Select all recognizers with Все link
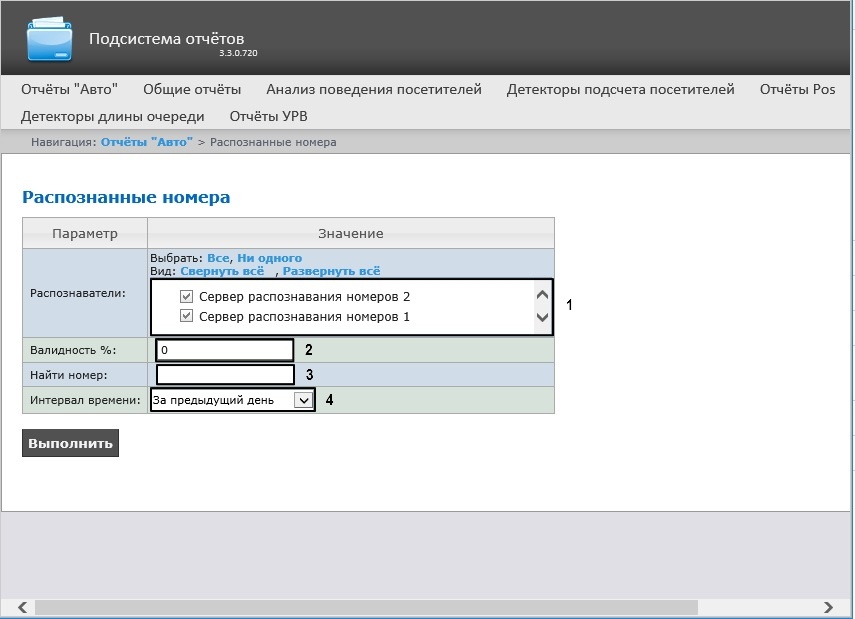This screenshot has width=855, height=619. click(x=218, y=258)
